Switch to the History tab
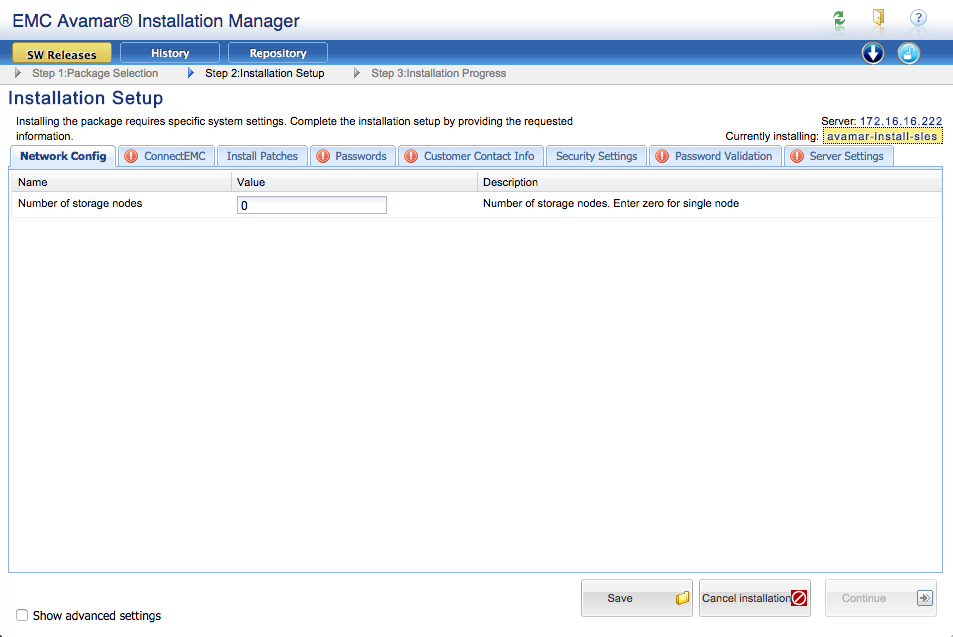The width and height of the screenshot is (953, 637). [x=170, y=53]
